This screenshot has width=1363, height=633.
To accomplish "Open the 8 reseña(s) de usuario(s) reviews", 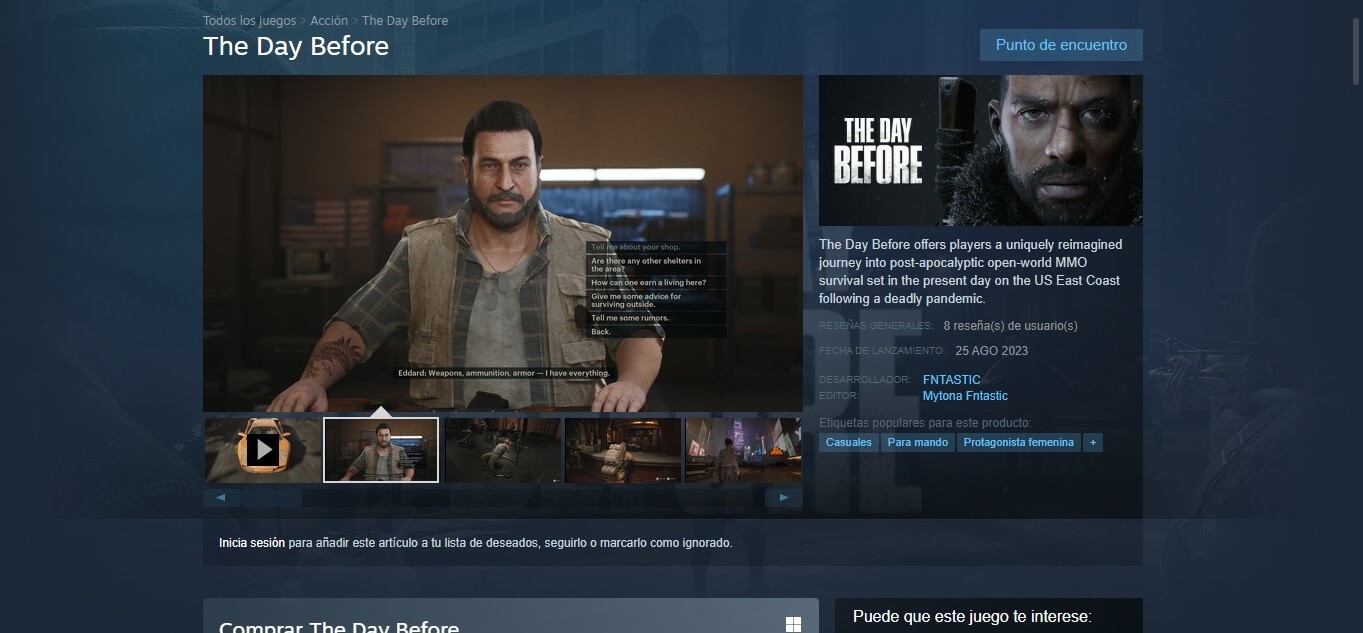I will (1010, 326).
